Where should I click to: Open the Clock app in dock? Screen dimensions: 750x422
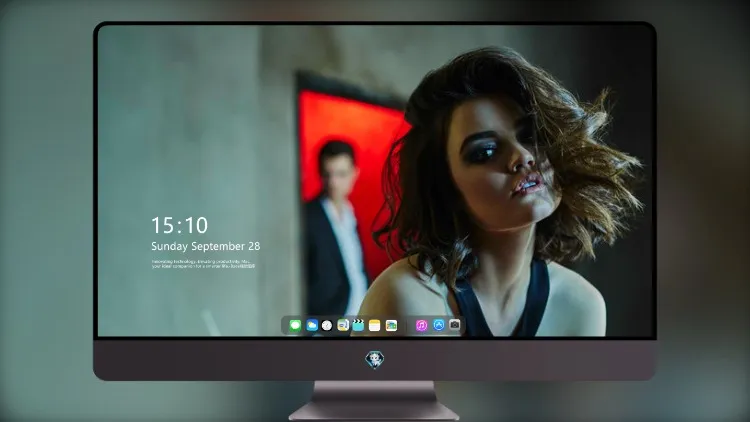[327, 325]
